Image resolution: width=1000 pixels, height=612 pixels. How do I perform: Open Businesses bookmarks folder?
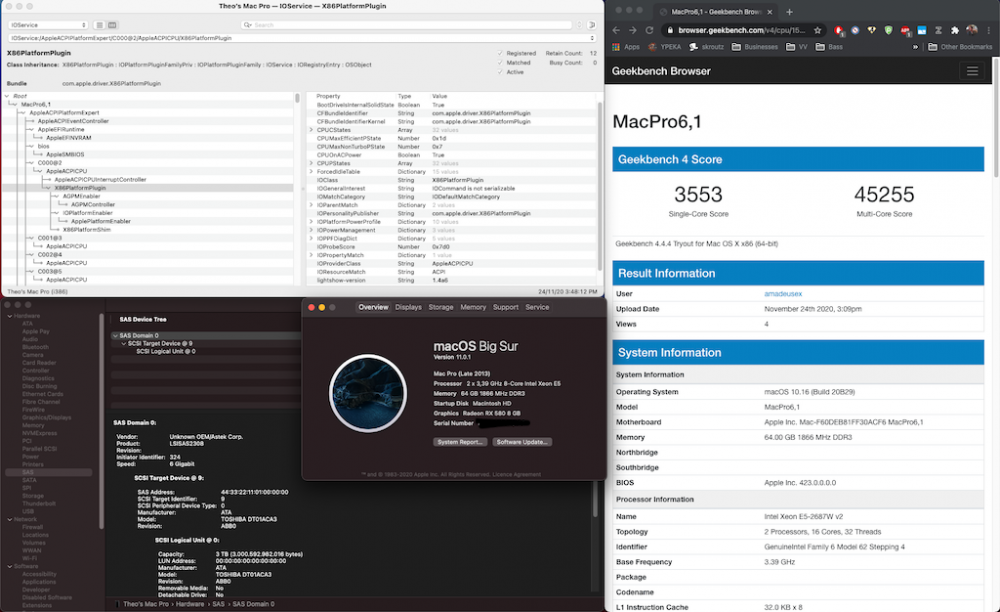point(754,47)
